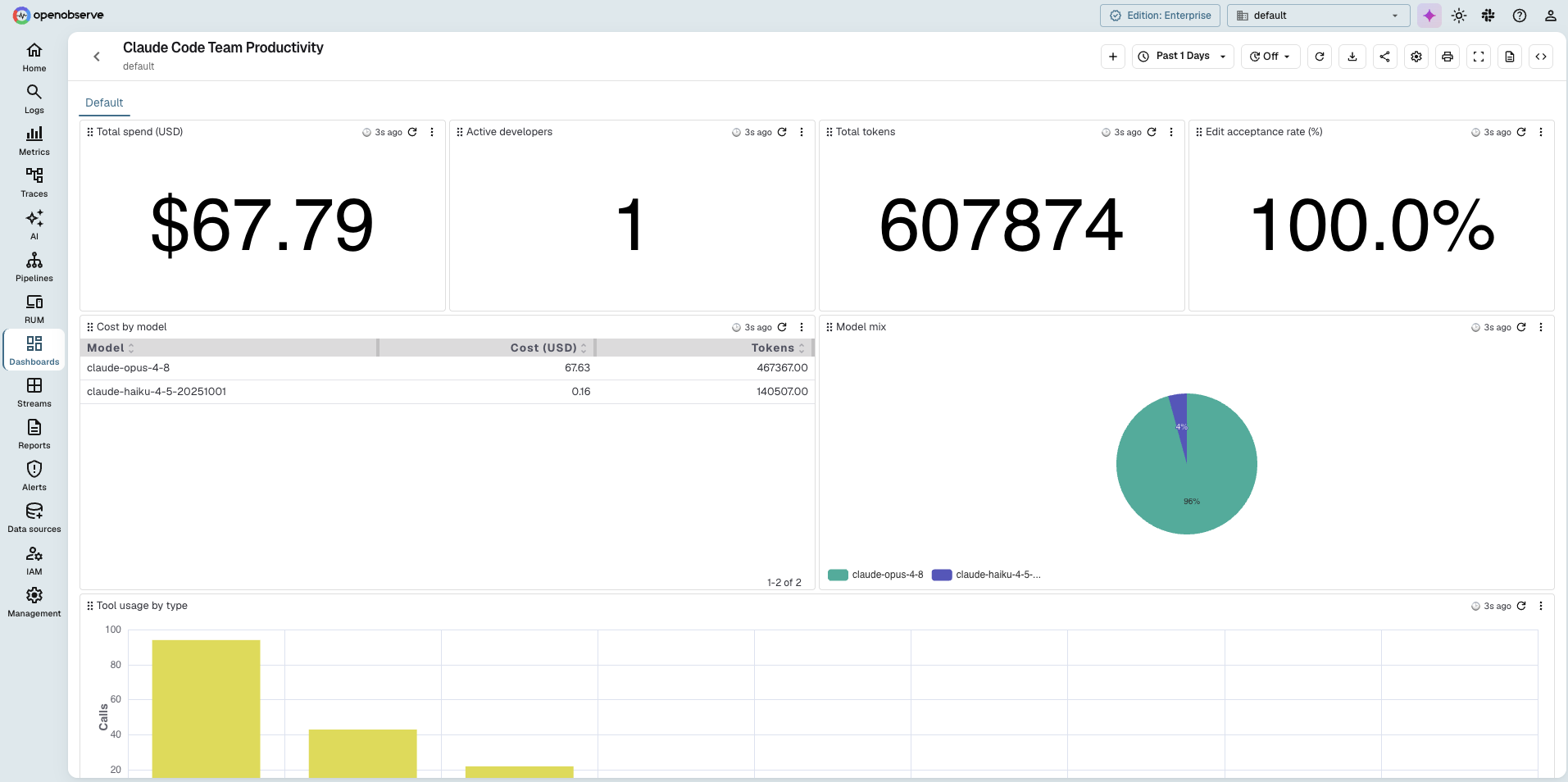The height and width of the screenshot is (782, 1568).
Task: Open Data sources in the sidebar
Action: pos(34,518)
